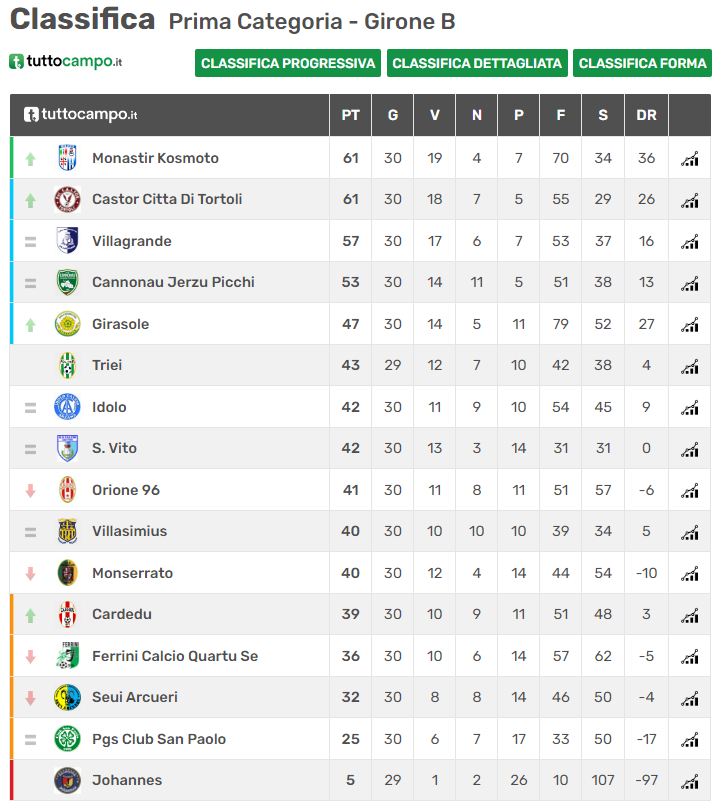The image size is (722, 810).
Task: Click the Pgs Club San Paolo crest
Action: tap(67, 739)
